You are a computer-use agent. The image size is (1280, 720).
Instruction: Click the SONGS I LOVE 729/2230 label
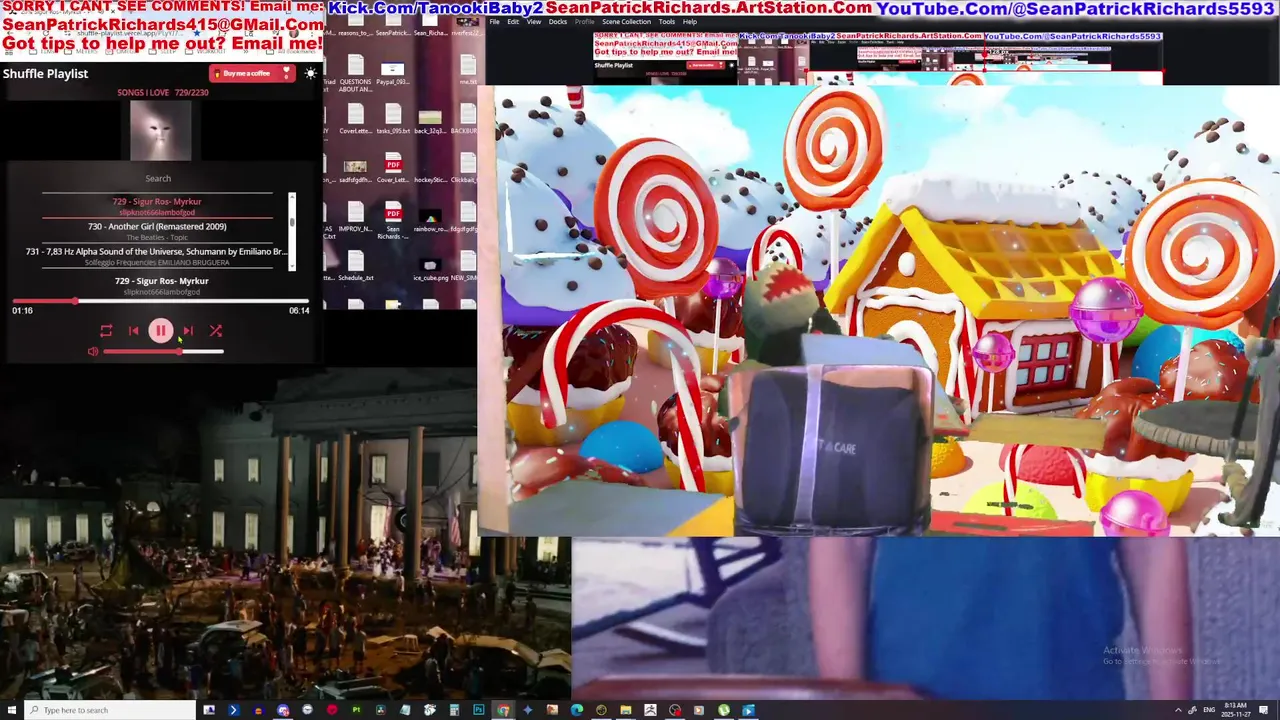pyautogui.click(x=163, y=93)
